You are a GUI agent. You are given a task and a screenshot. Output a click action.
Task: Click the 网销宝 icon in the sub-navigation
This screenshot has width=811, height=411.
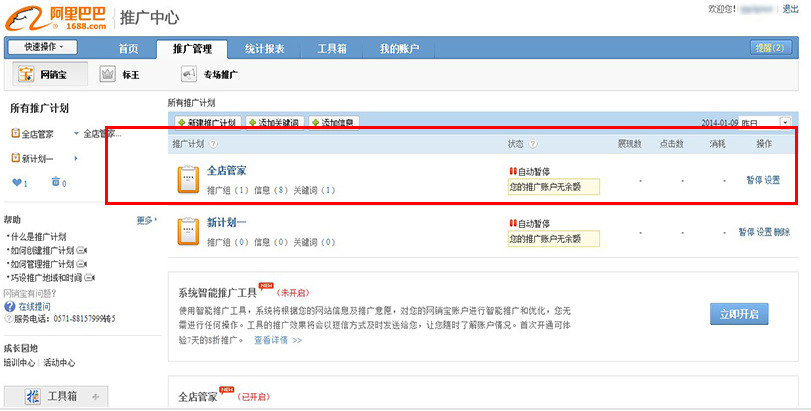click(26, 75)
